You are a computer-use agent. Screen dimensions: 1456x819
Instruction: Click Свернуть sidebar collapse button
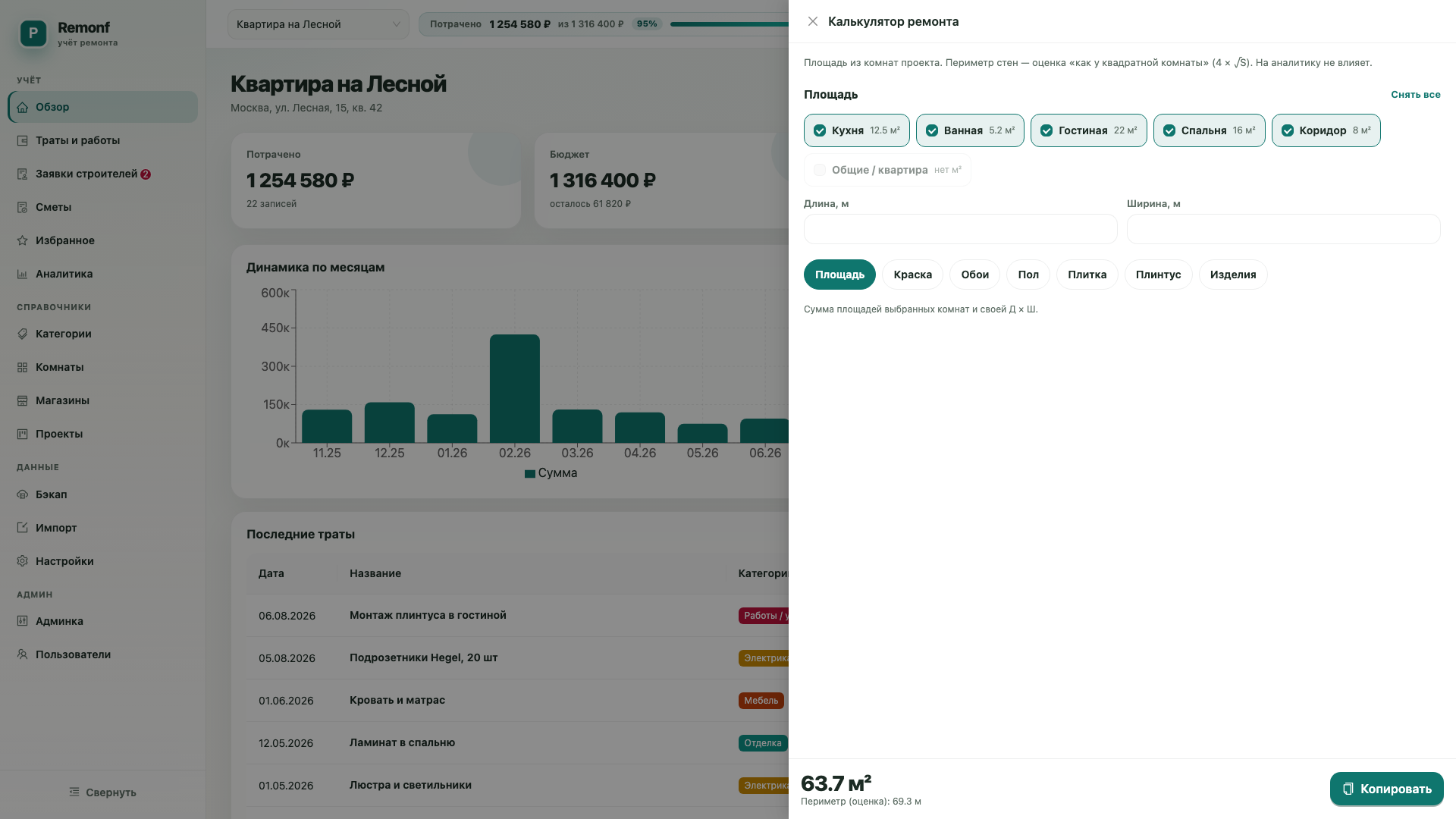(102, 792)
